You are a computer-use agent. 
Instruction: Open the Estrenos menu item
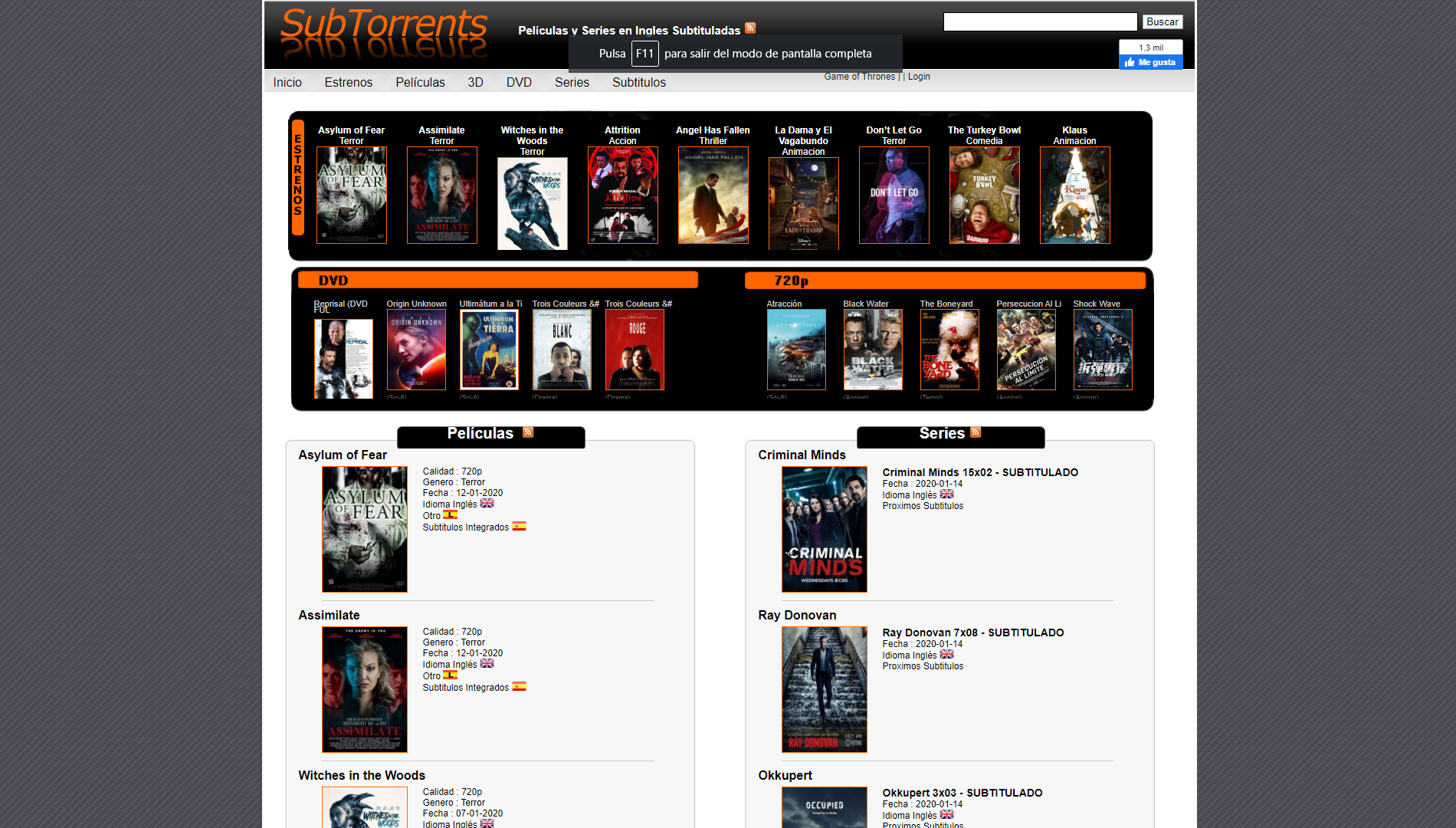click(348, 82)
